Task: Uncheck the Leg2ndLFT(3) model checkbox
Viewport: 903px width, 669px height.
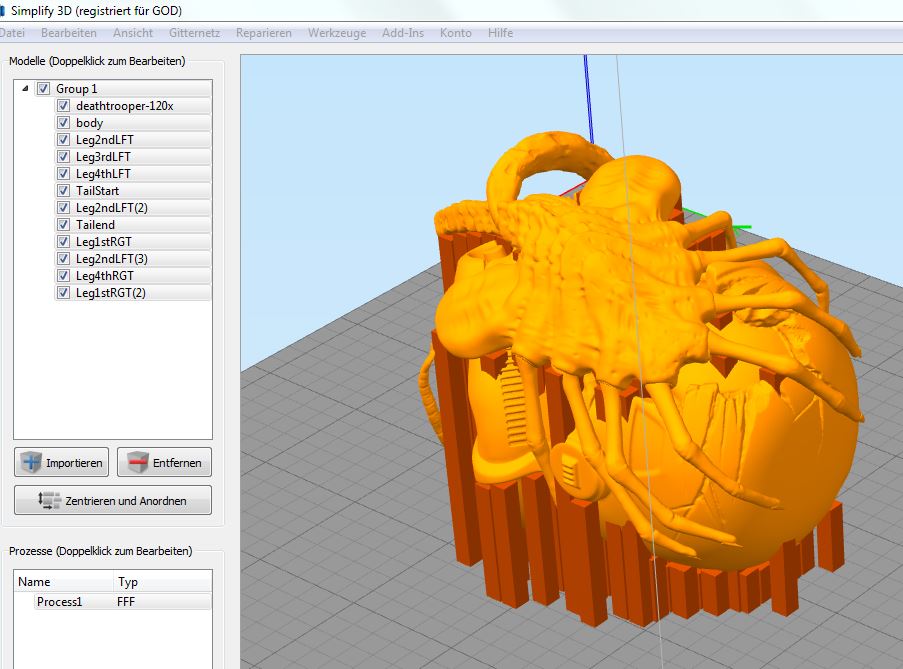Action: [x=63, y=259]
